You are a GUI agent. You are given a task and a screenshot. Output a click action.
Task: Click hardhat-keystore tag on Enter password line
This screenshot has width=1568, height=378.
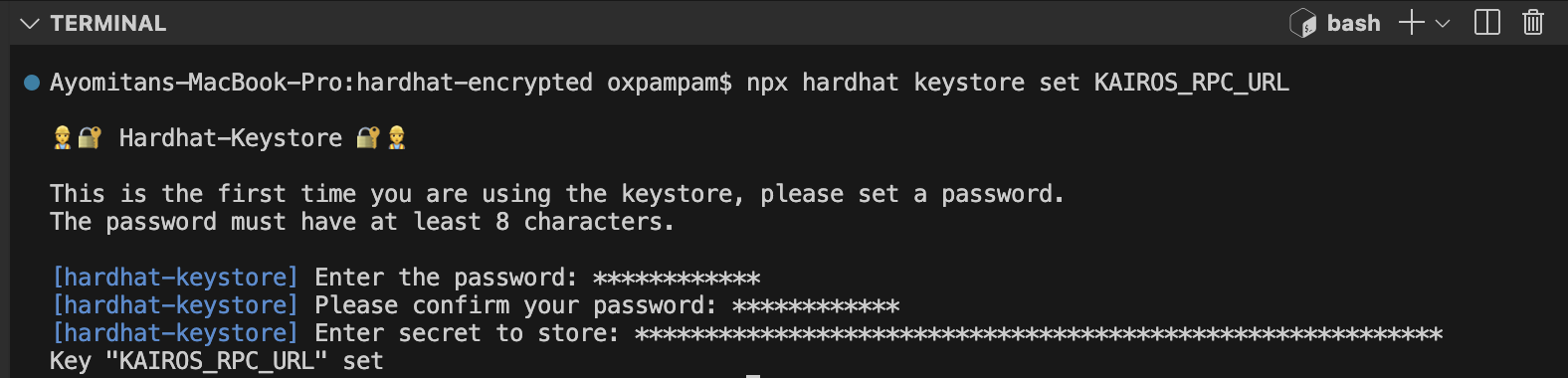175,278
